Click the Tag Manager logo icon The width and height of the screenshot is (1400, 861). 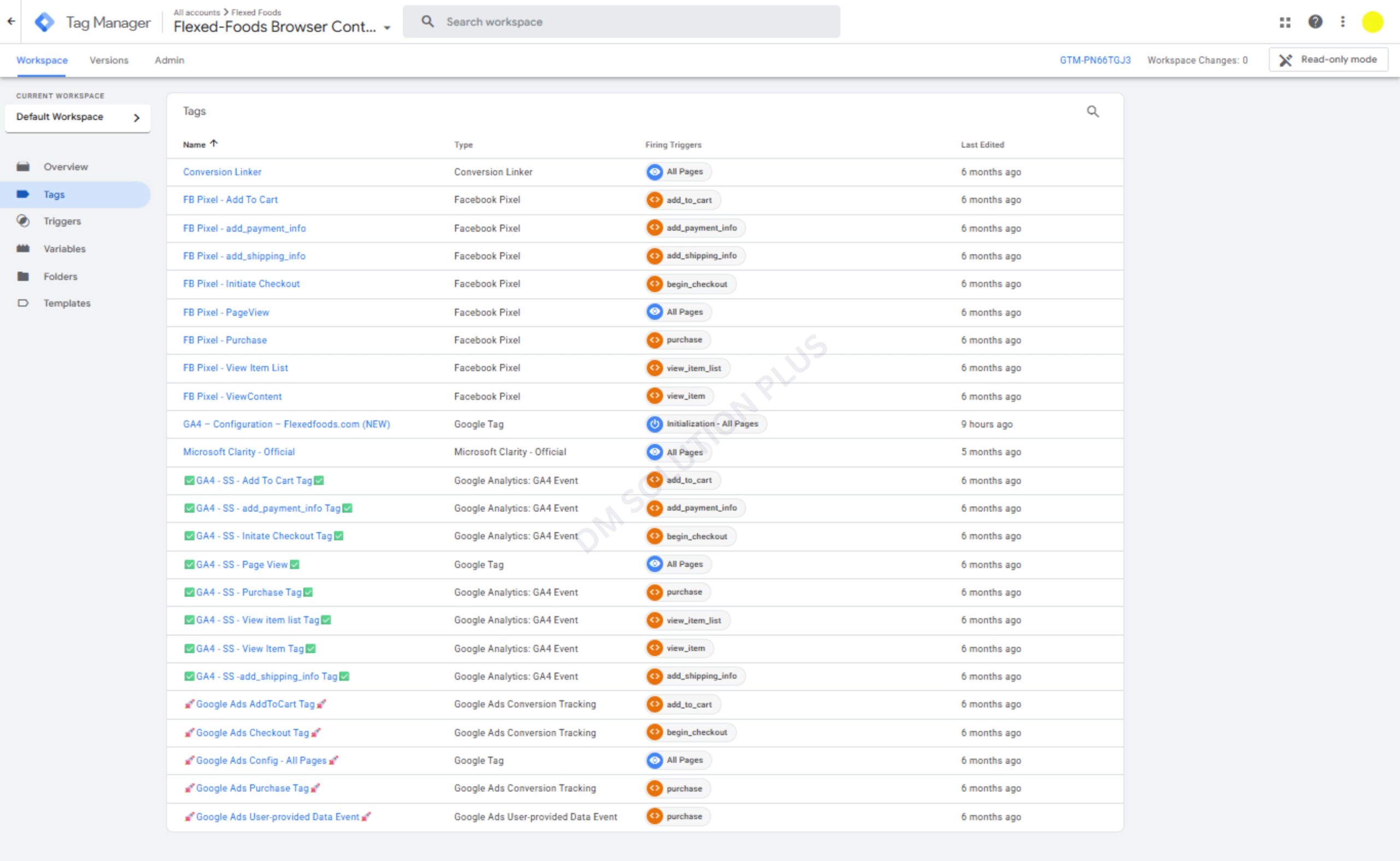coord(44,22)
